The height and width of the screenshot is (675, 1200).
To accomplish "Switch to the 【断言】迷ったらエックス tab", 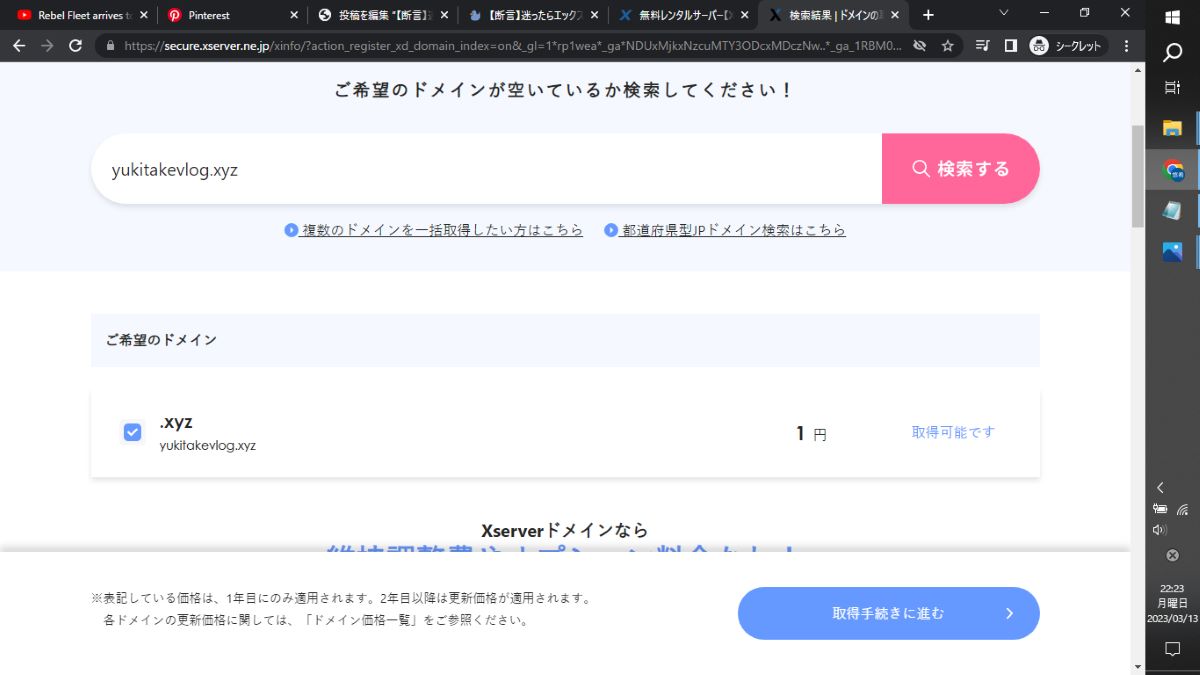I will coord(532,15).
